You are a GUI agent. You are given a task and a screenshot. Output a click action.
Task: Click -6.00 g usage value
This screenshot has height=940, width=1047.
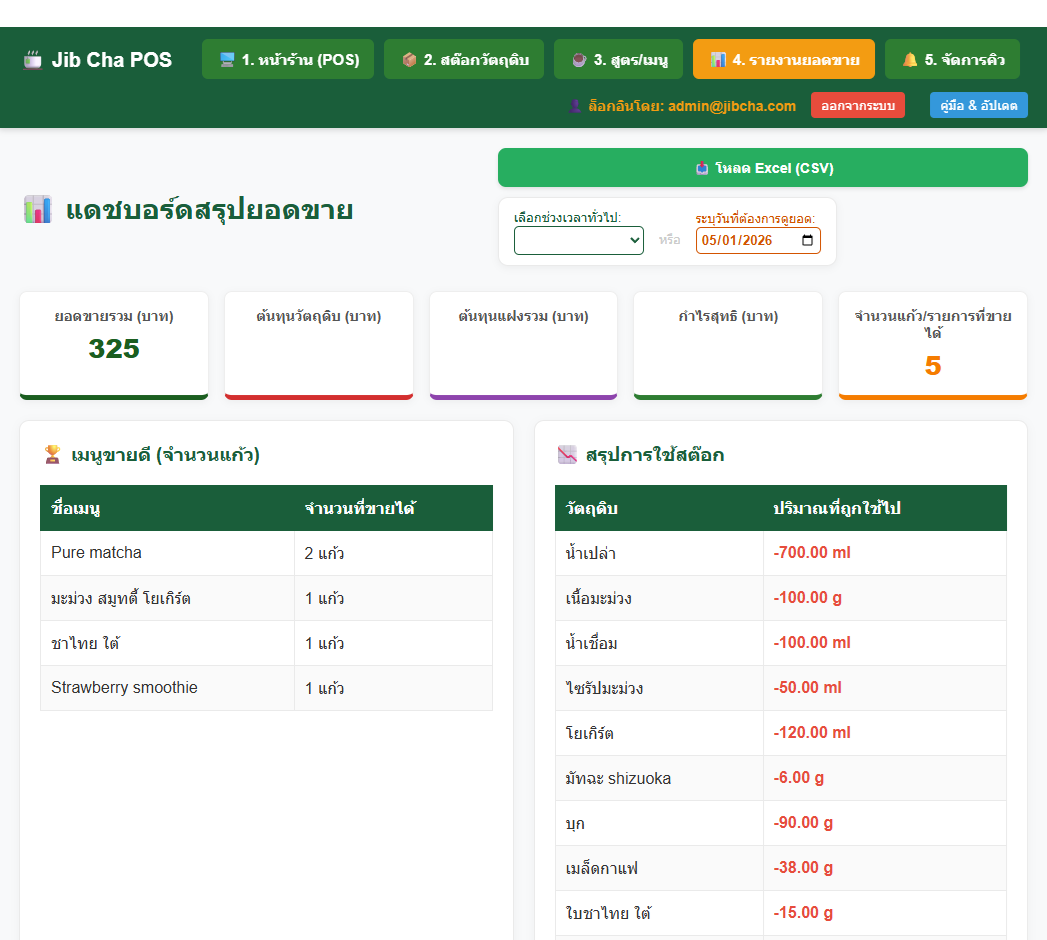(x=799, y=778)
